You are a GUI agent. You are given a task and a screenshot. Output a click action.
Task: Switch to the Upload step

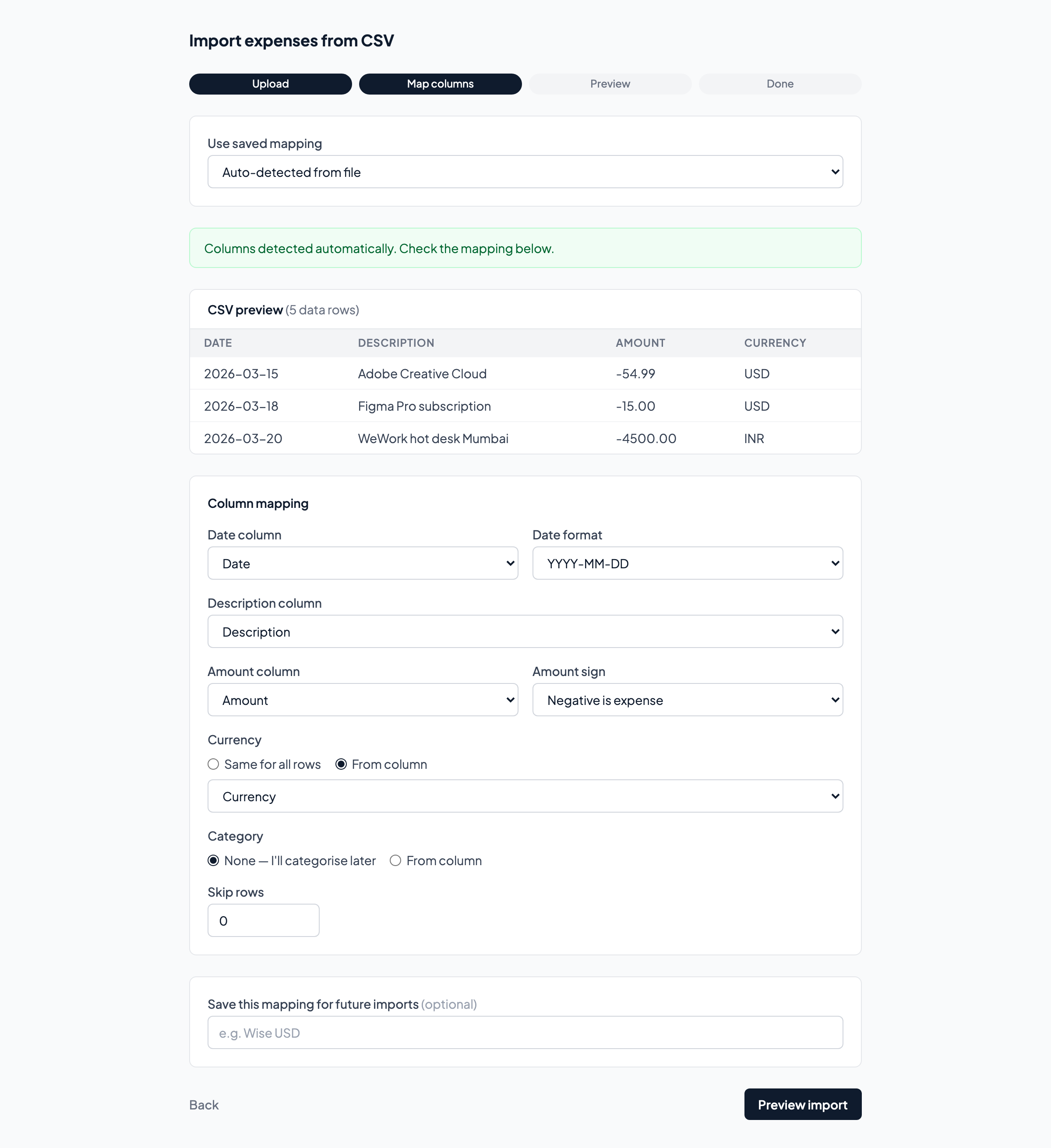[270, 84]
